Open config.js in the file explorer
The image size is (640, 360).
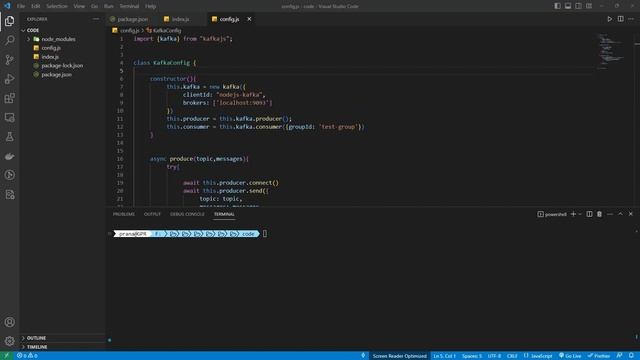pos(62,48)
